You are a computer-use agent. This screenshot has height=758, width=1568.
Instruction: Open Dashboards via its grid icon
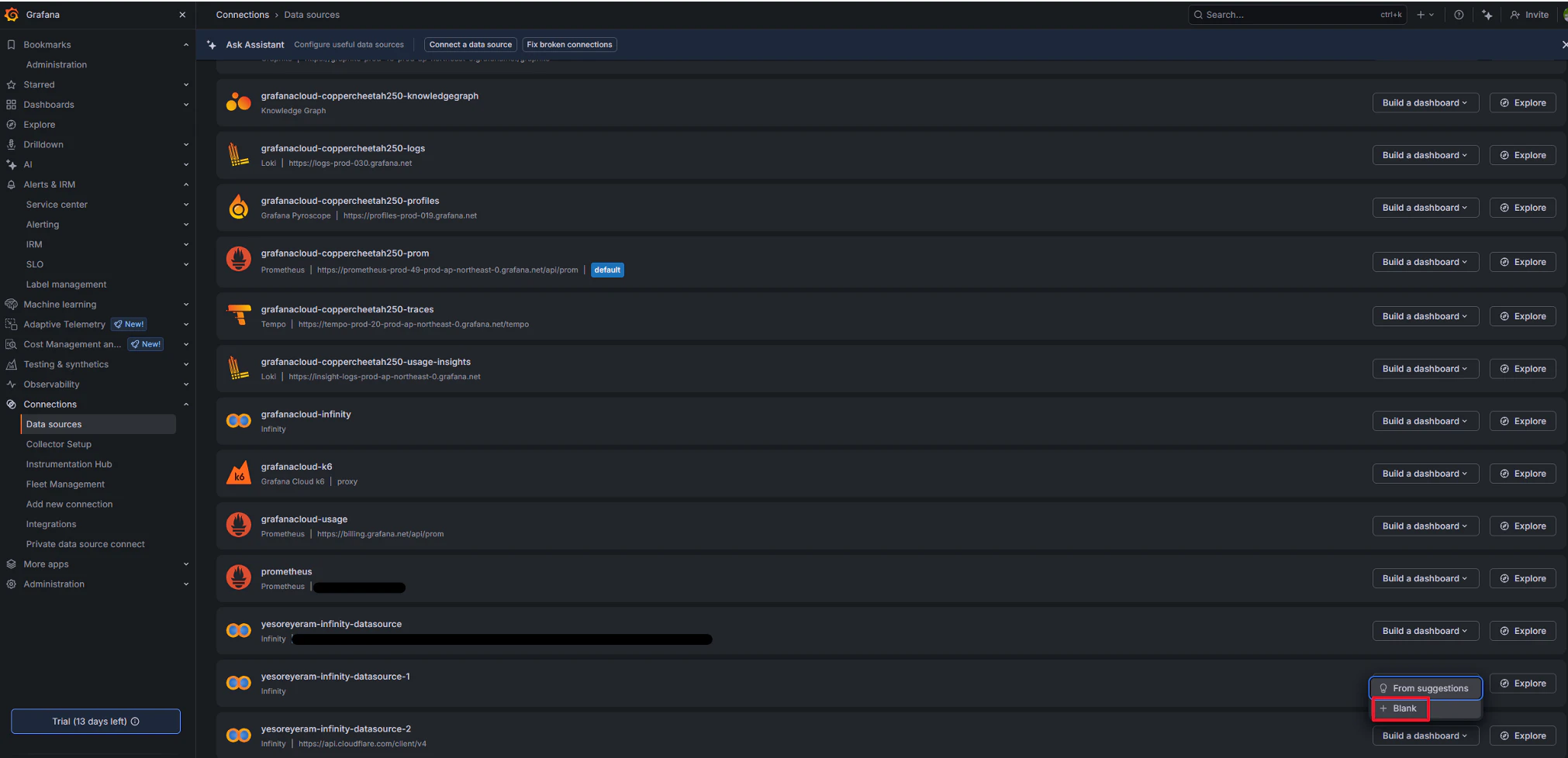[11, 105]
